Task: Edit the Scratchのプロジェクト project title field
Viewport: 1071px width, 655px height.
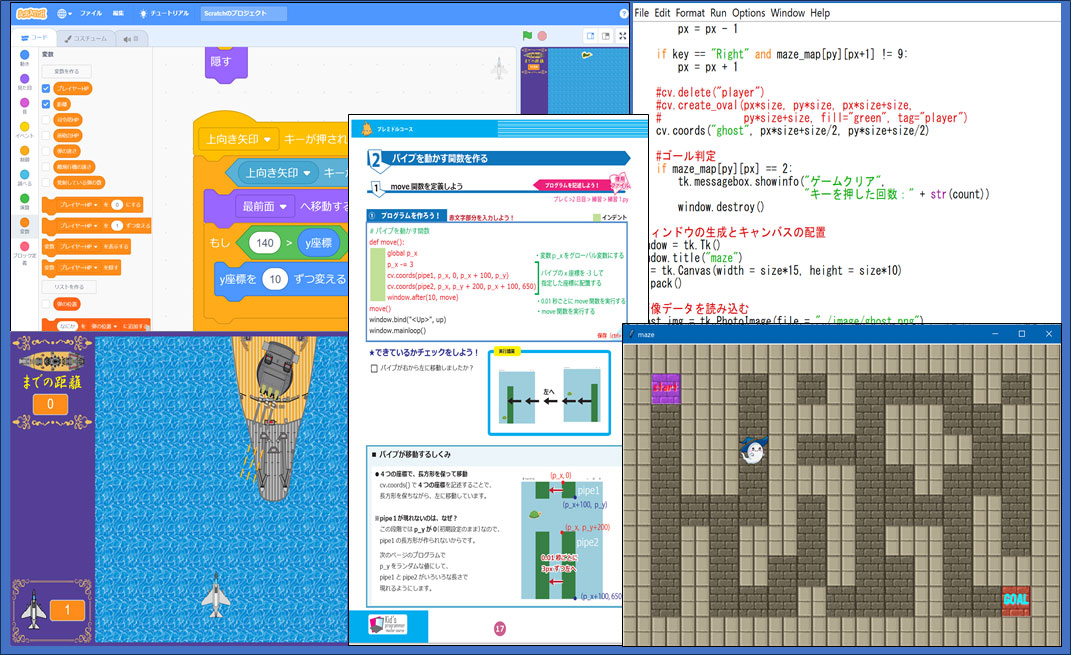Action: point(244,14)
